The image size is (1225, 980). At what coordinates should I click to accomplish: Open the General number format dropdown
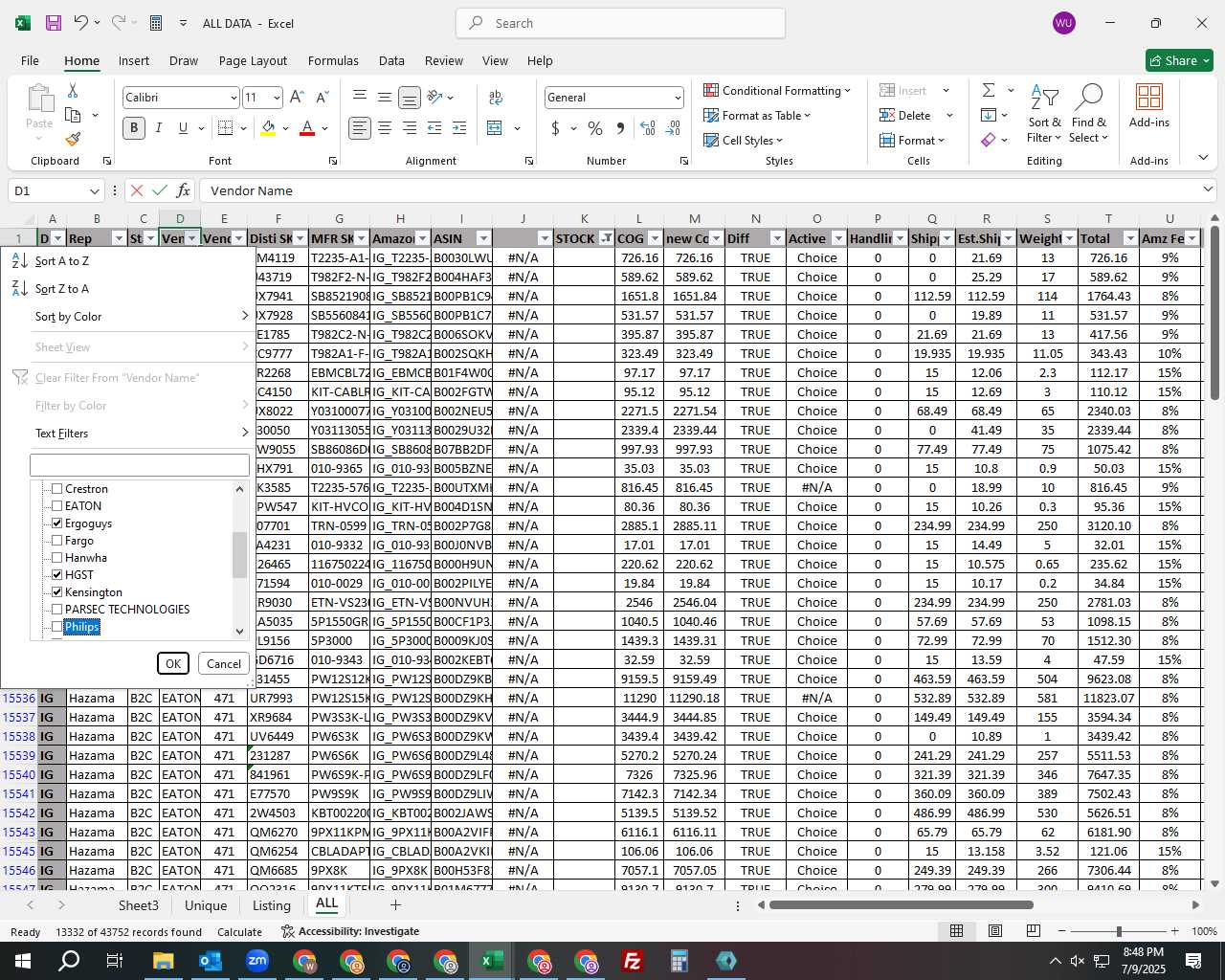pos(678,98)
